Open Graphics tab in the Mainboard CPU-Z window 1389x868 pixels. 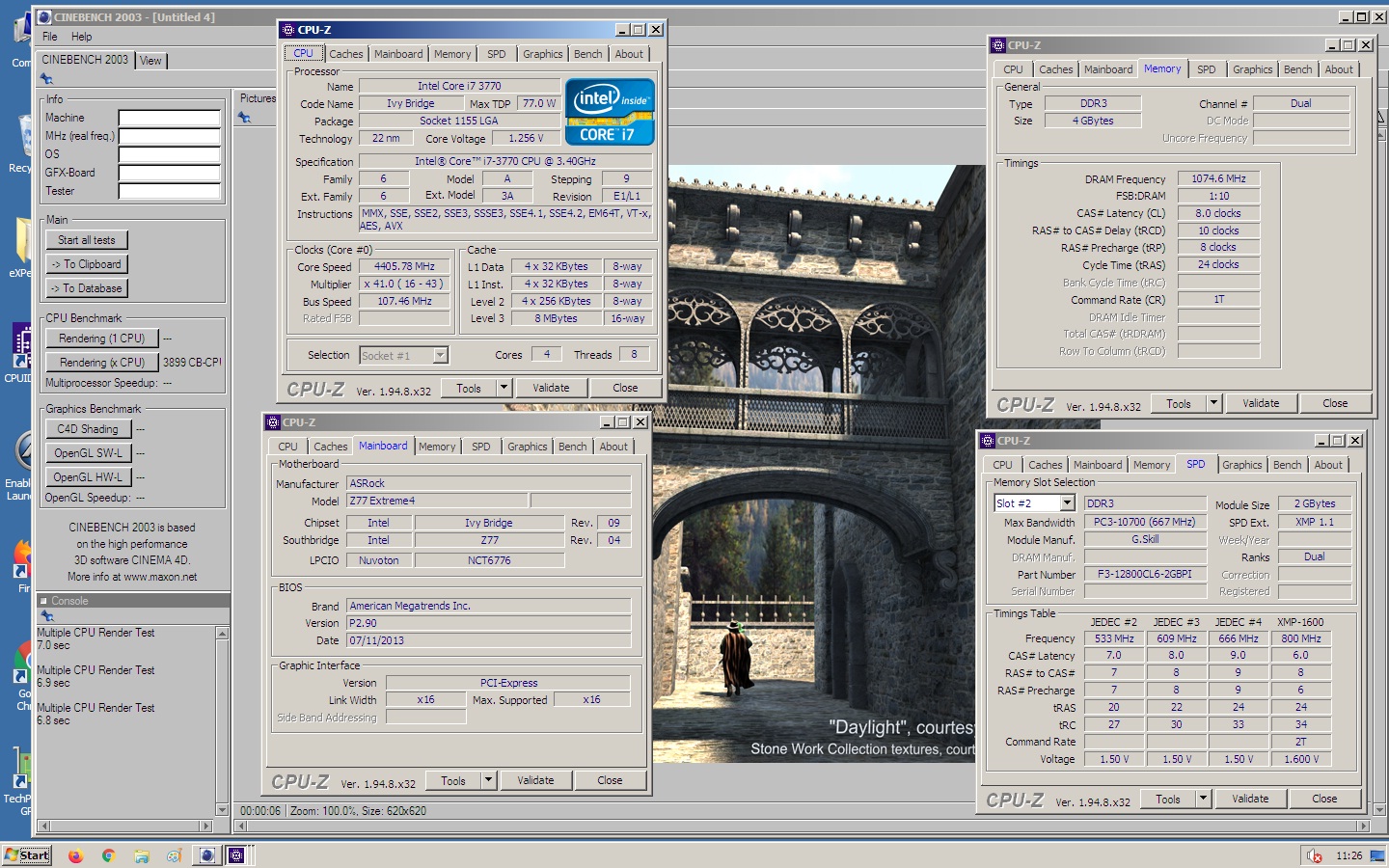pyautogui.click(x=527, y=447)
